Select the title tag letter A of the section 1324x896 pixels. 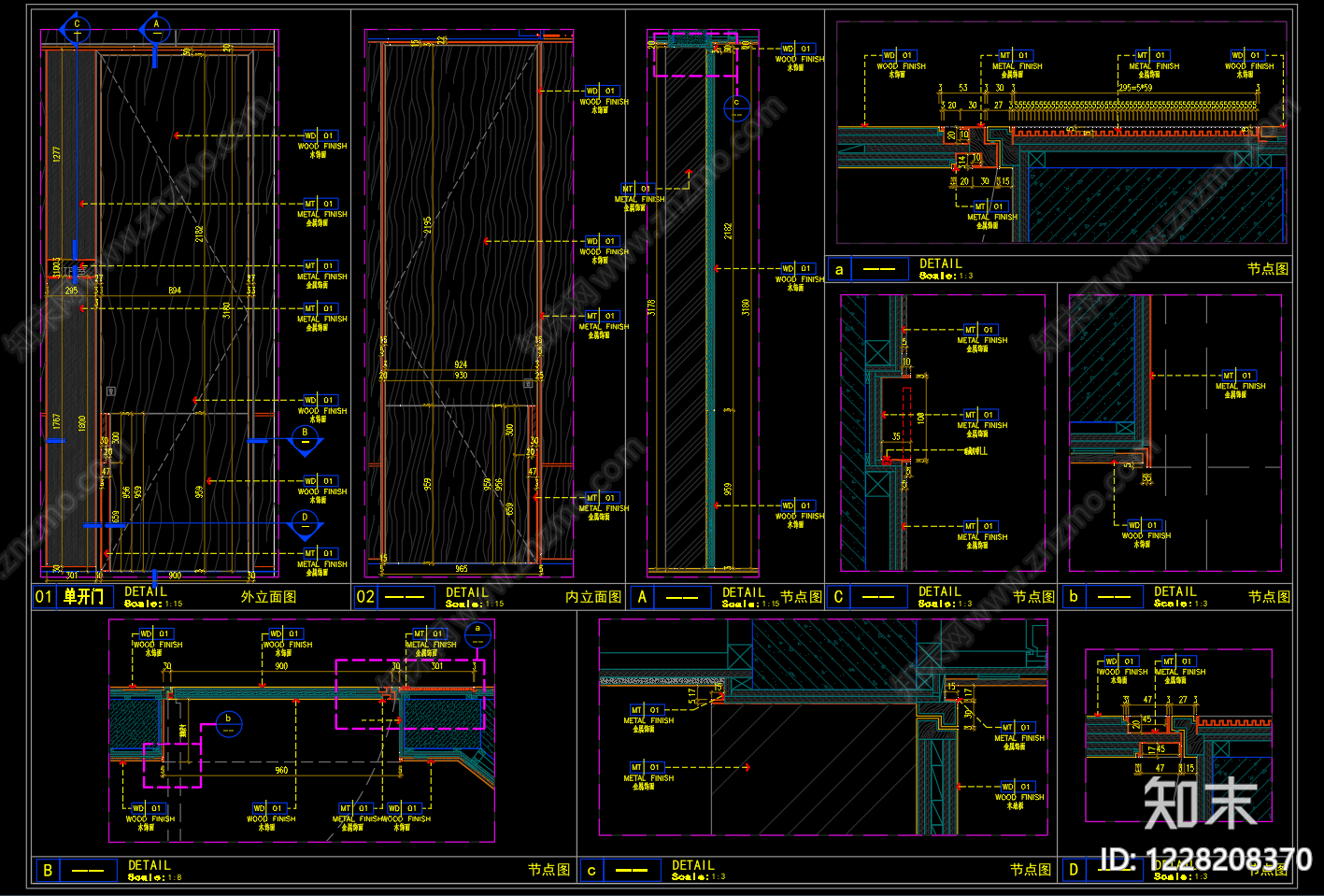(x=642, y=597)
